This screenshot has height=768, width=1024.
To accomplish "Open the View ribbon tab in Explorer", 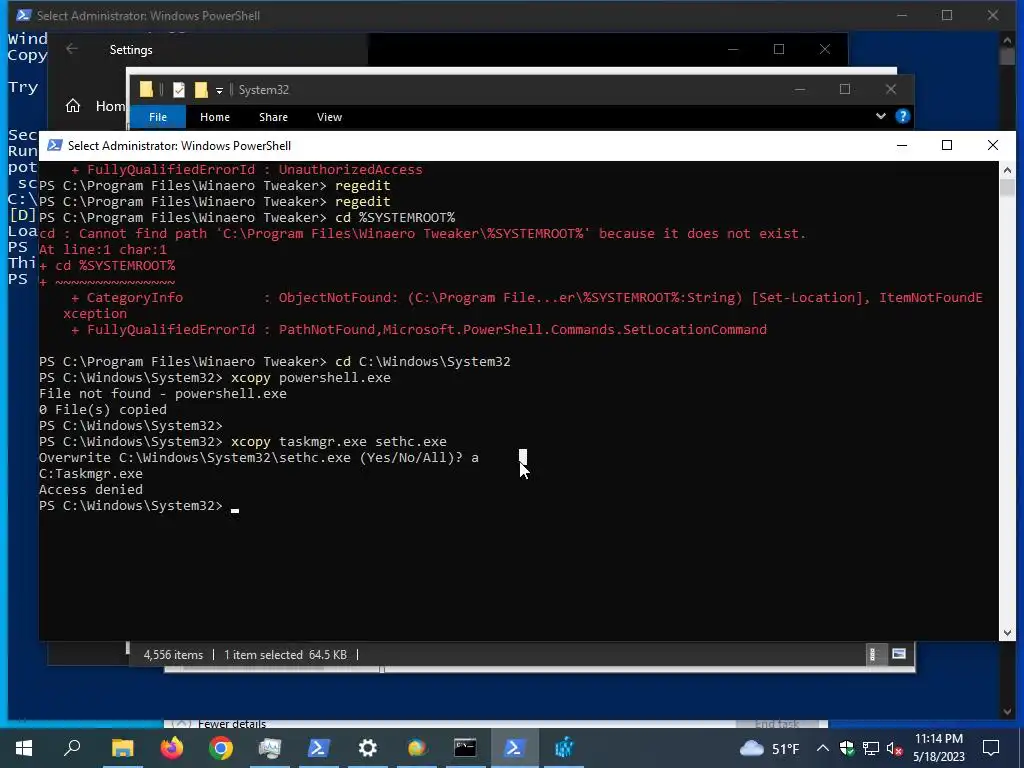I will pos(329,117).
